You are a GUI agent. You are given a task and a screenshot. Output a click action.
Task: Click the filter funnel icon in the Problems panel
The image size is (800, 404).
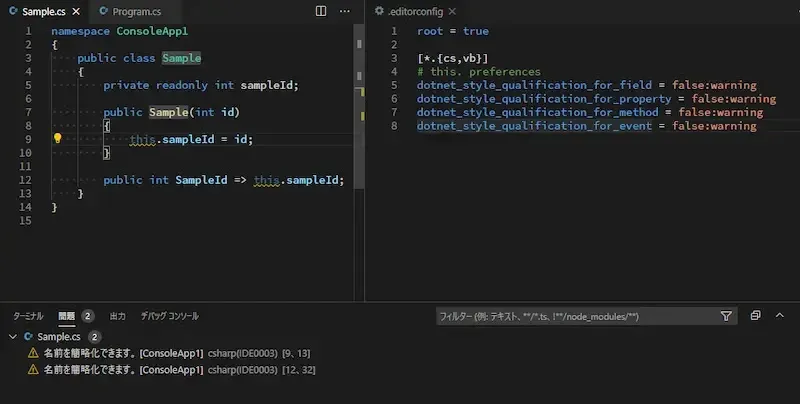[727, 316]
